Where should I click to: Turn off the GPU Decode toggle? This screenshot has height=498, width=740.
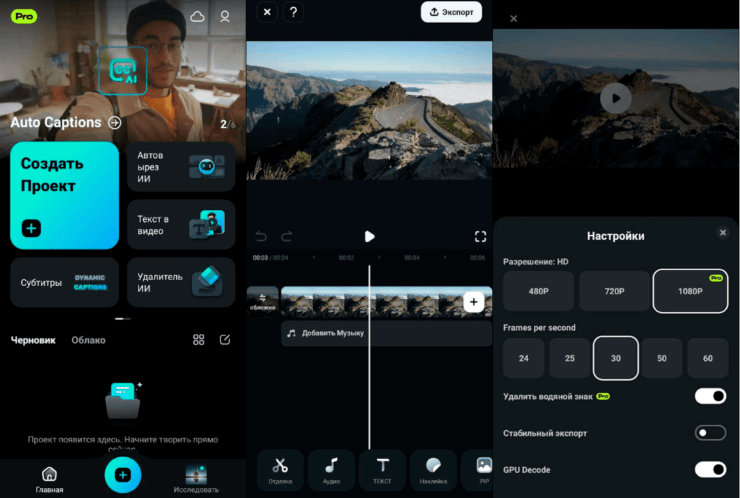710,469
